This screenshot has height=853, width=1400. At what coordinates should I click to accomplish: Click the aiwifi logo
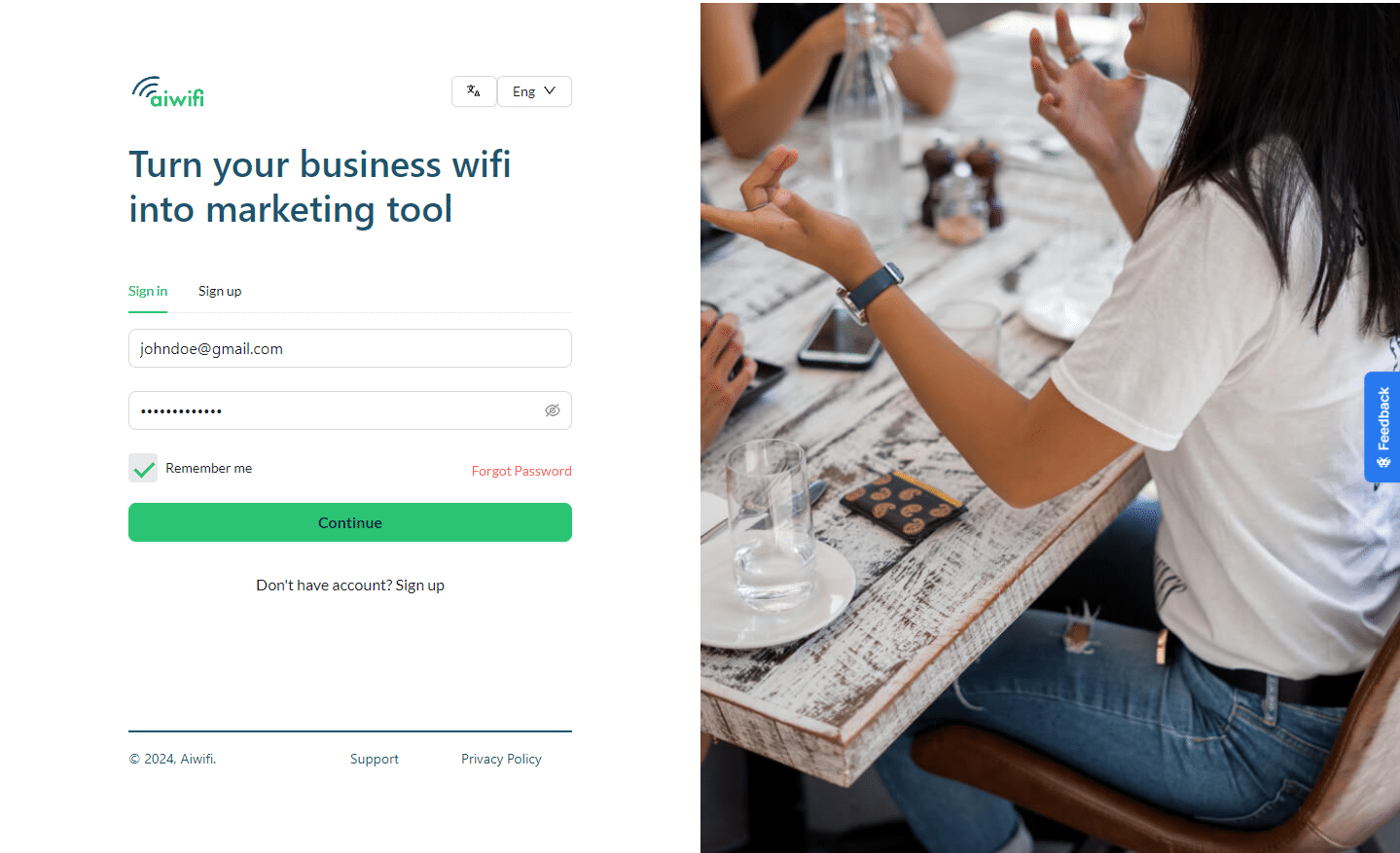pyautogui.click(x=168, y=91)
